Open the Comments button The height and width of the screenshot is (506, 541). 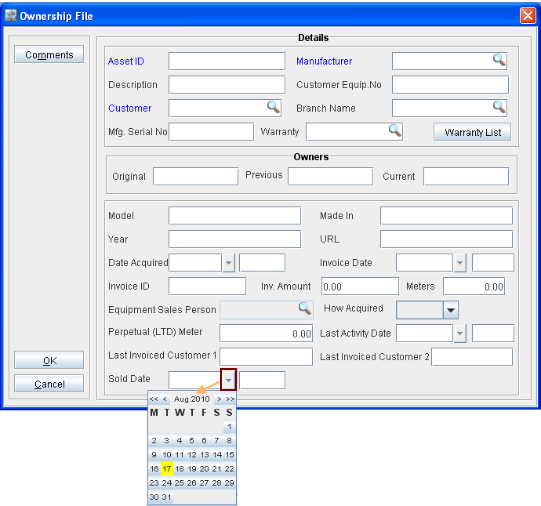pos(49,54)
